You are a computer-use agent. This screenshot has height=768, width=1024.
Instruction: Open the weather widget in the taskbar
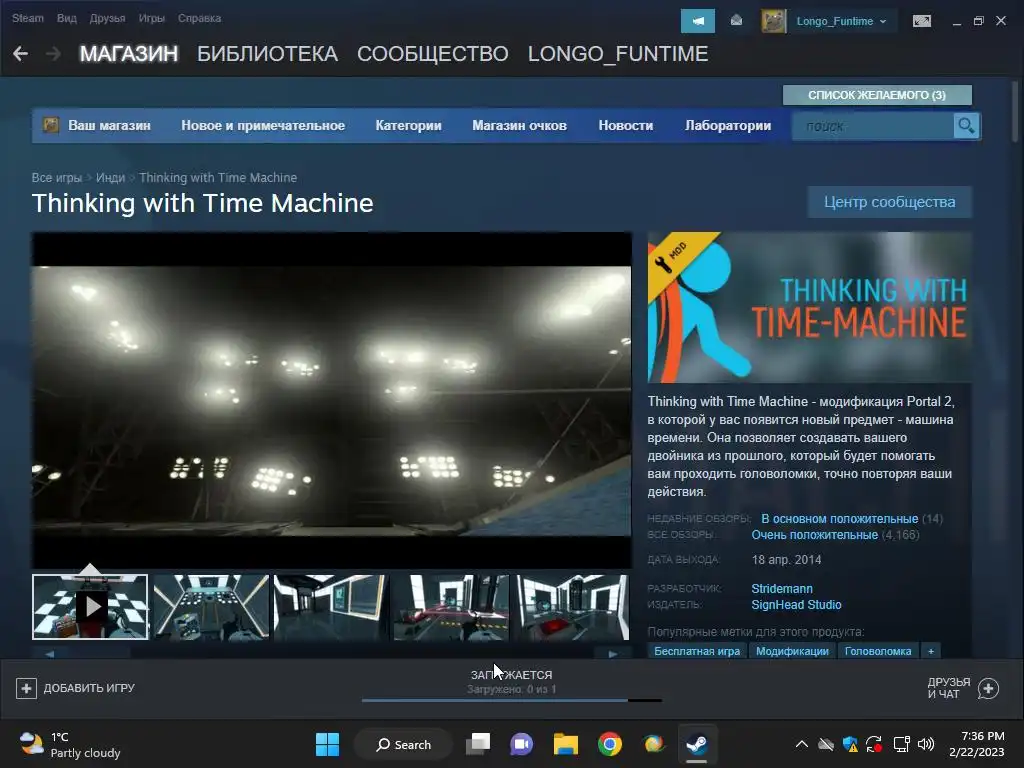[x=70, y=744]
